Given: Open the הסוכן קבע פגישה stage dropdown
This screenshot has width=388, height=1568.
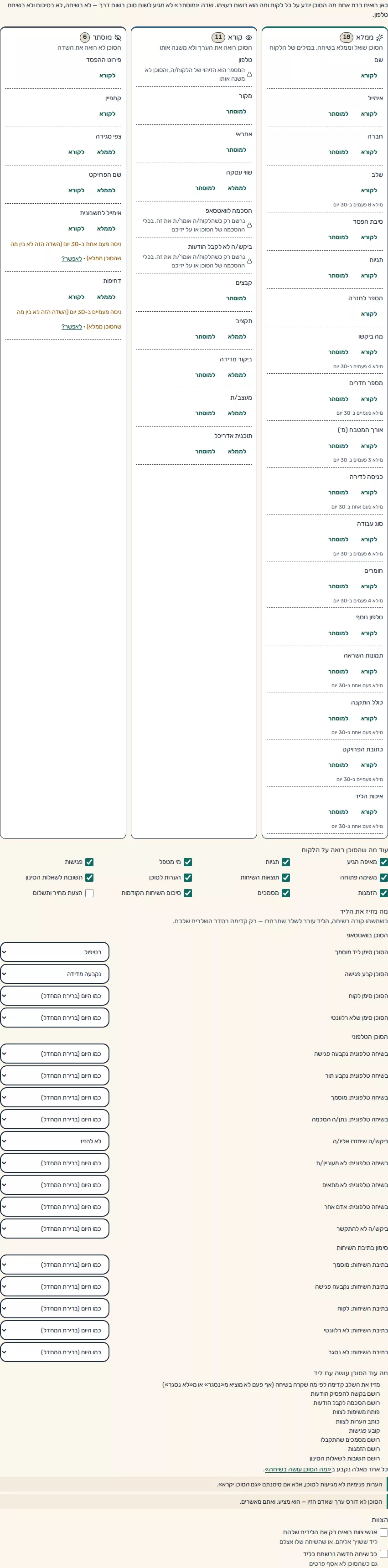Looking at the screenshot, I should tap(55, 974).
